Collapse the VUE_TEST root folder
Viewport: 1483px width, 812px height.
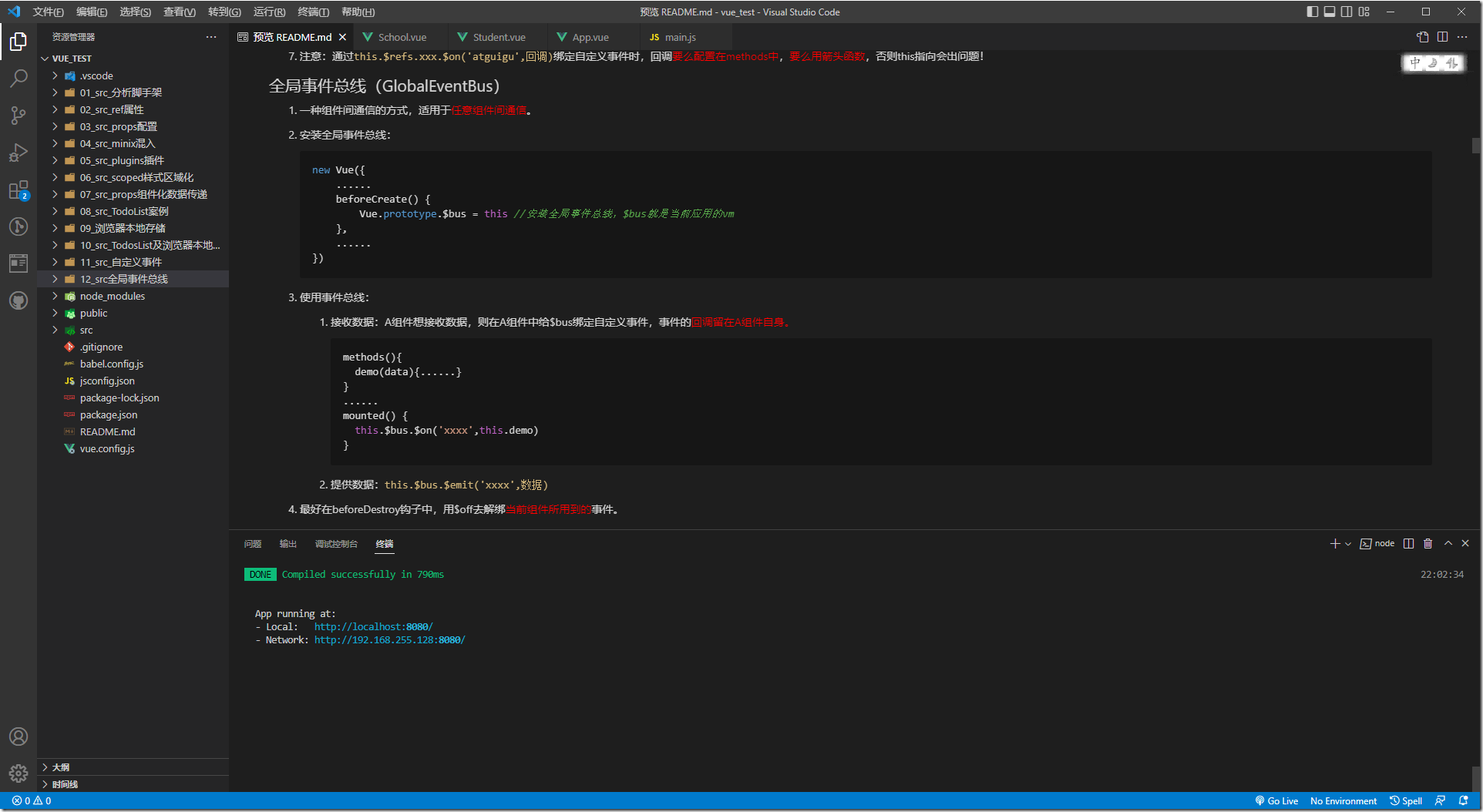pyautogui.click(x=133, y=59)
